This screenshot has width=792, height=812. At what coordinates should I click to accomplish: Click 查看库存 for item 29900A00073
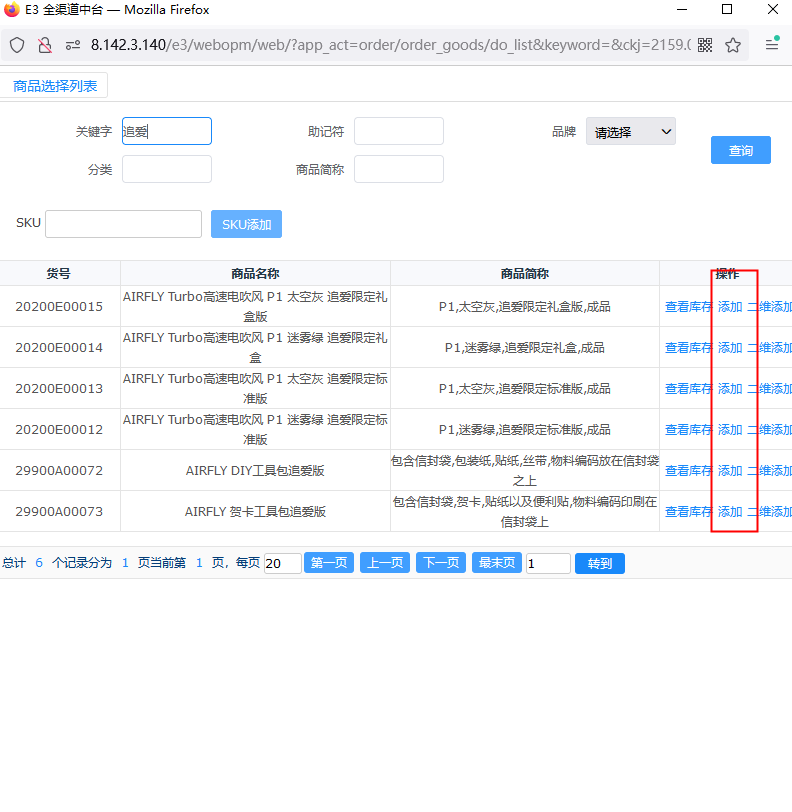point(688,511)
